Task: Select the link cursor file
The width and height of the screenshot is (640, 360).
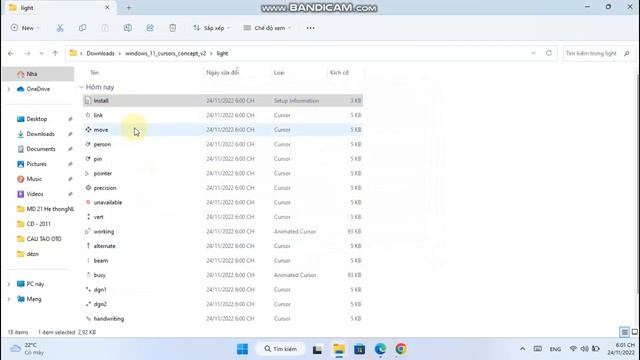Action: pyautogui.click(x=223, y=115)
